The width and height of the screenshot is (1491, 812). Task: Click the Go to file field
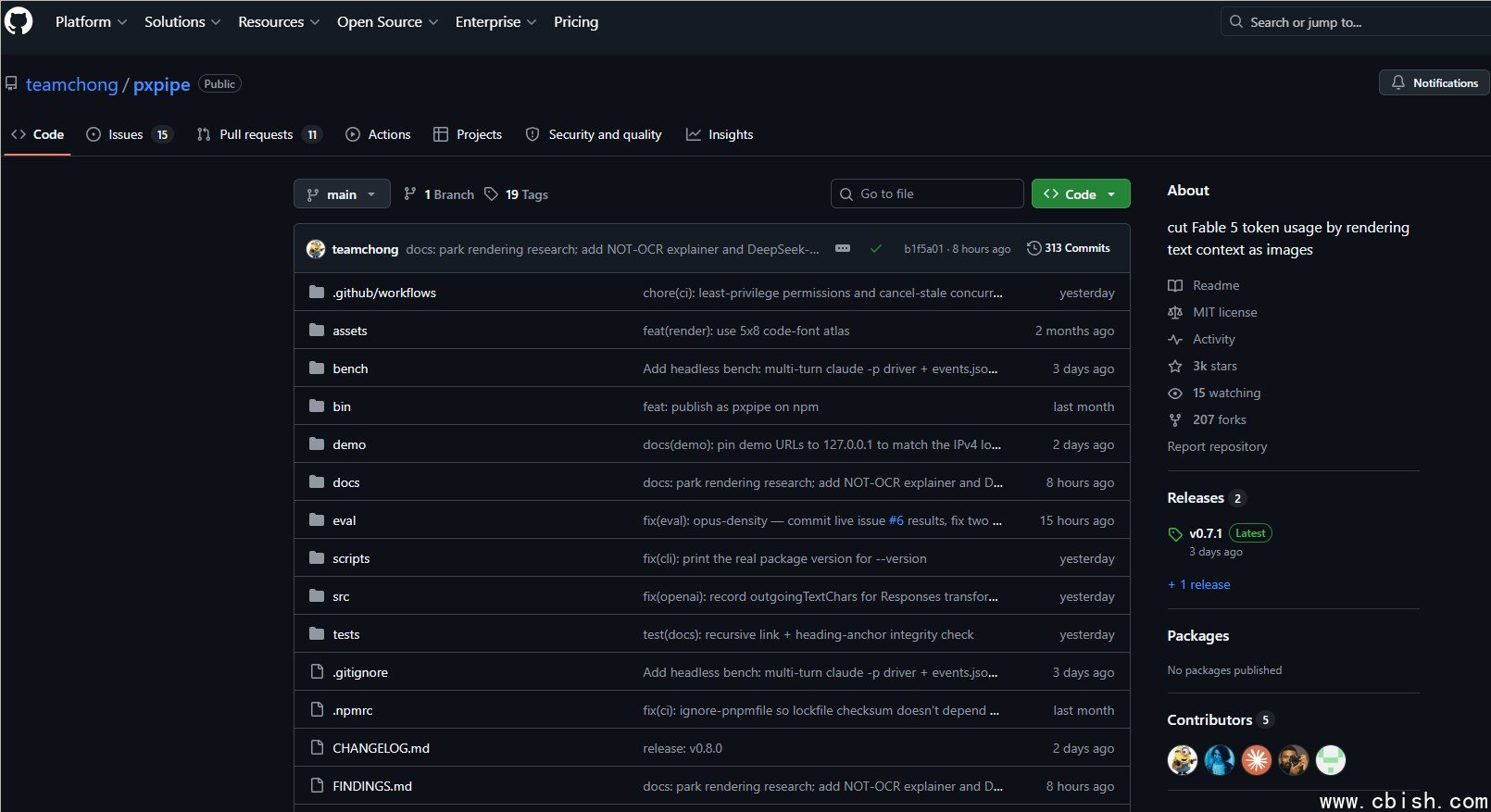coord(927,194)
